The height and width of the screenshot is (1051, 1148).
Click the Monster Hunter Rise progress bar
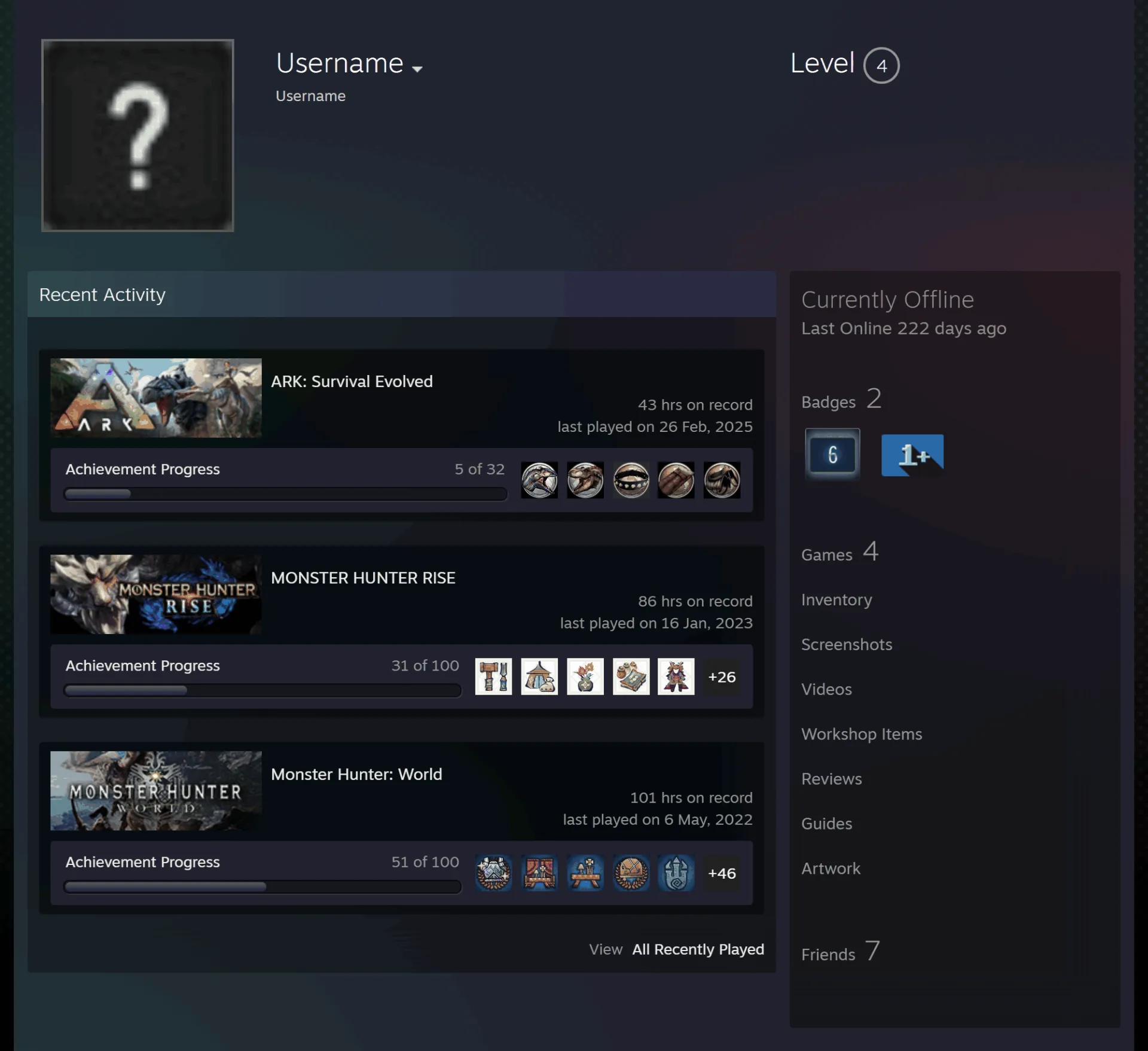(x=262, y=690)
